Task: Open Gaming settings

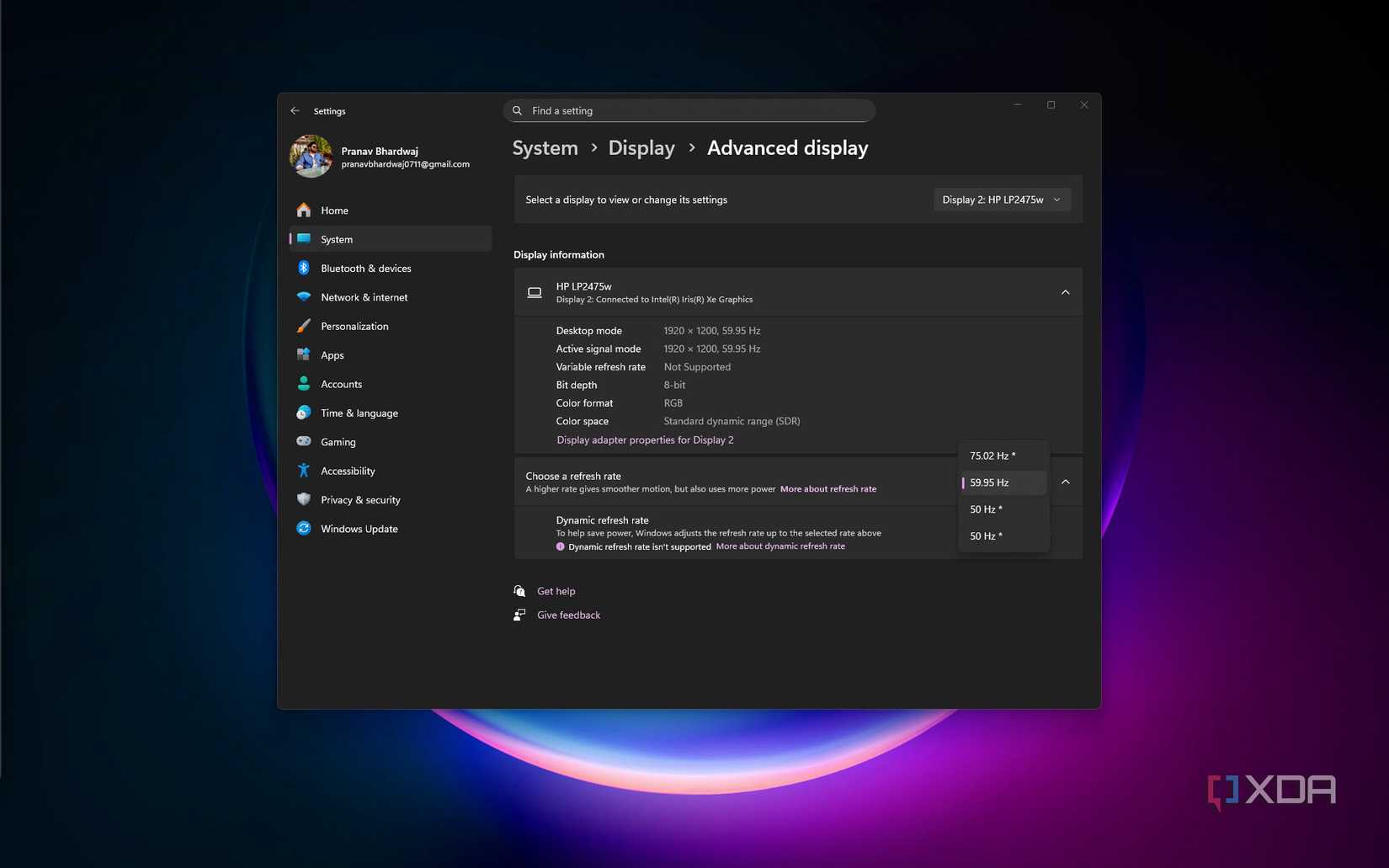Action: pyautogui.click(x=338, y=442)
